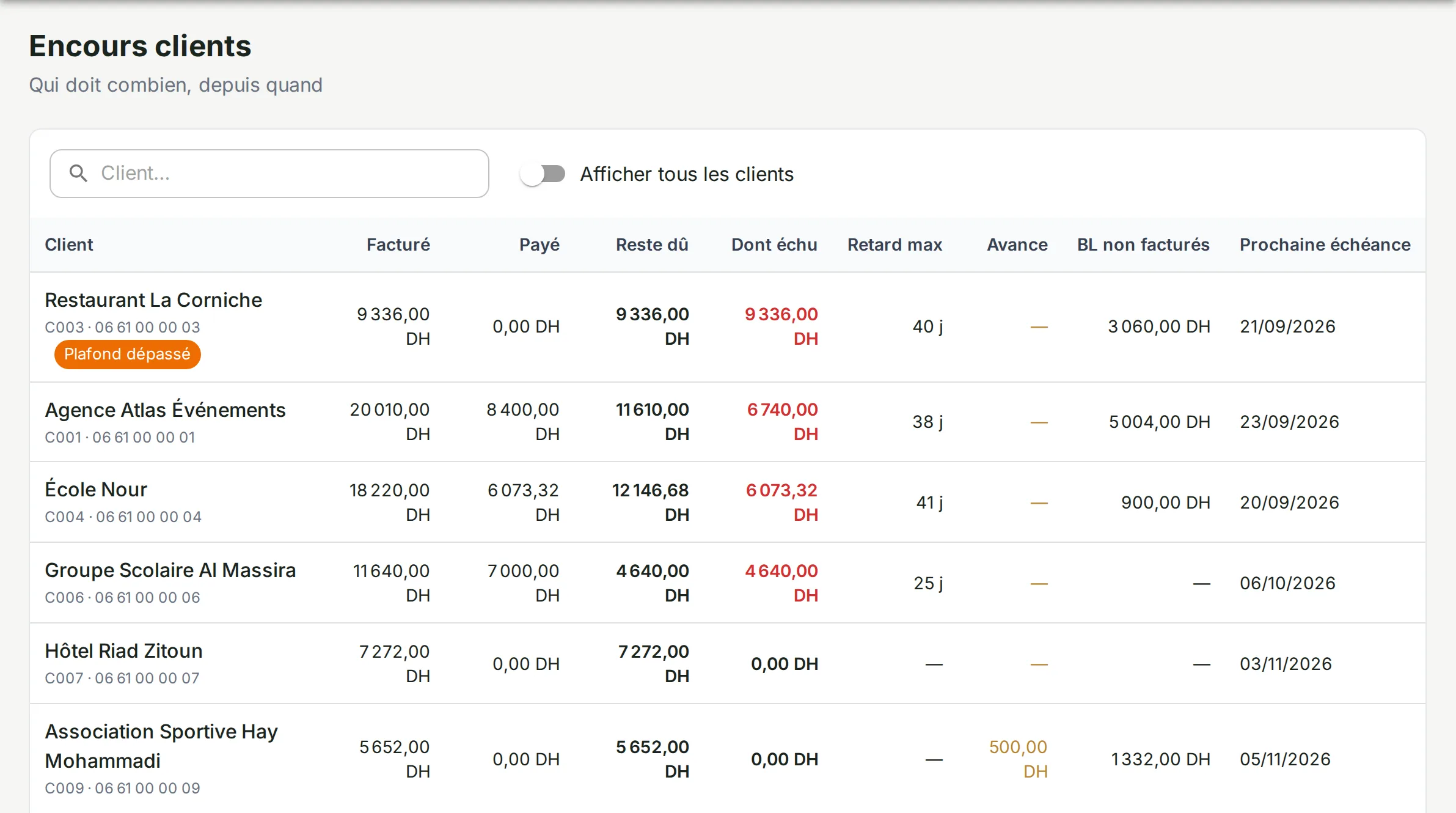Select the École Nour client row
This screenshot has height=813, width=1456.
coord(728,502)
